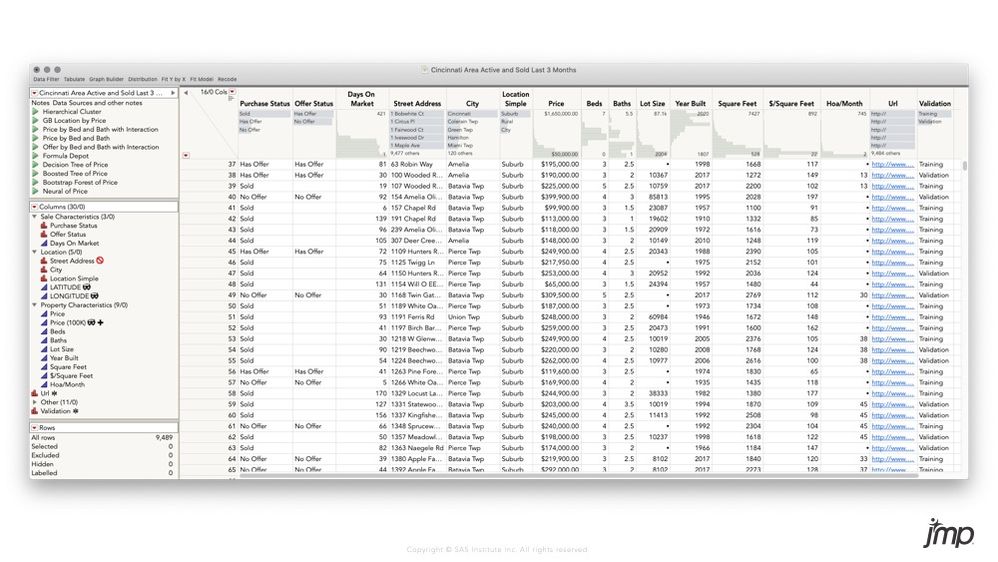This screenshot has height=562, width=998.
Task: Click continuous icon beside Hoa/Month in columns panel
Action: pyautogui.click(x=44, y=384)
